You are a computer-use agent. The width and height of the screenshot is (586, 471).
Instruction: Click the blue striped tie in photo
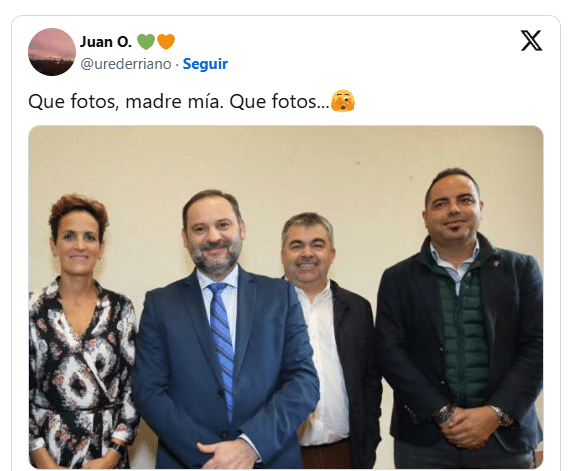point(223,344)
